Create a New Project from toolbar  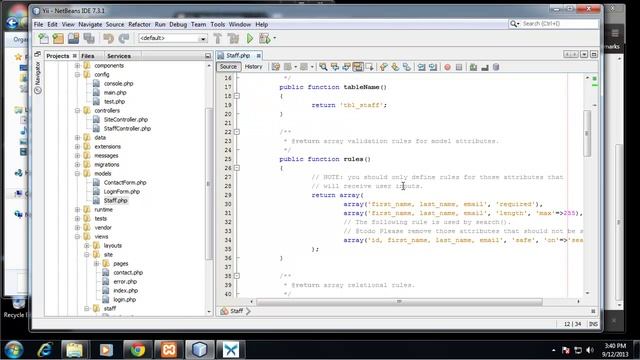click(x=58, y=38)
